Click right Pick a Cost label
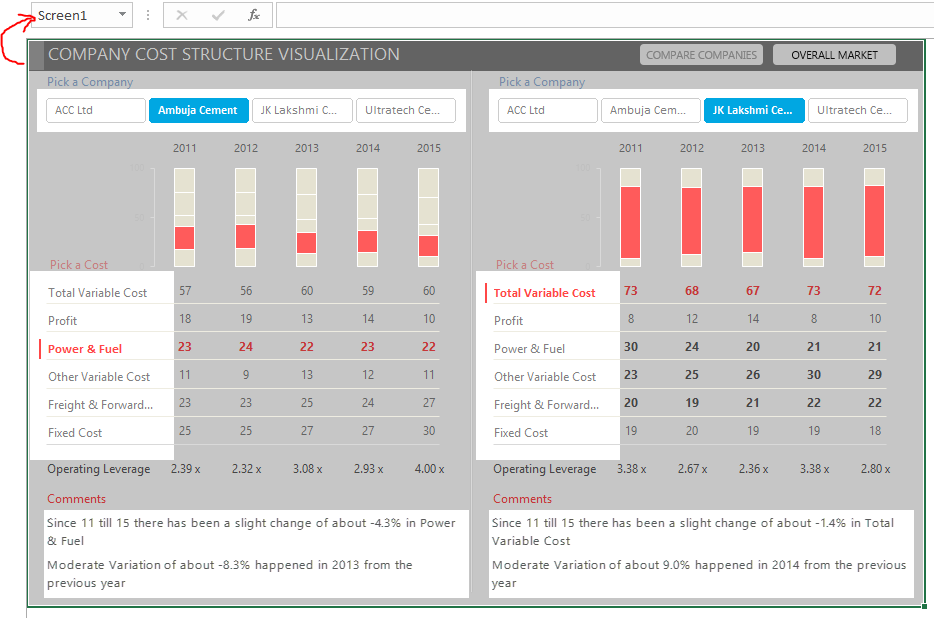Screen dimensions: 934x618 coord(525,265)
